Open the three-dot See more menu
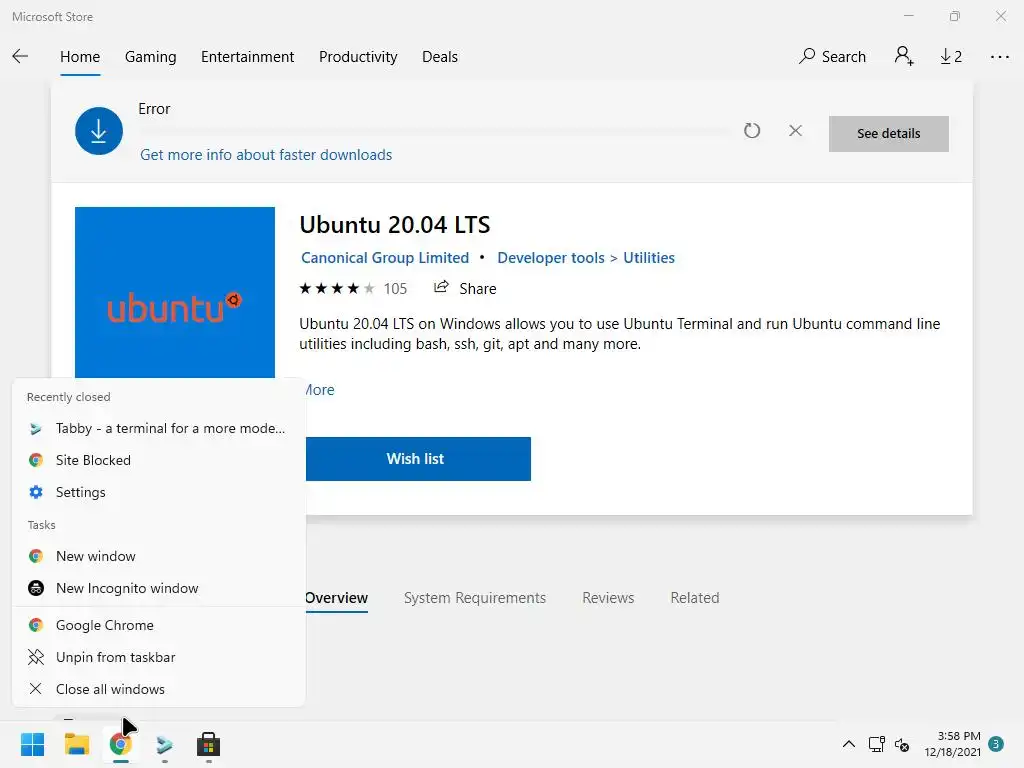The width and height of the screenshot is (1024, 768). (x=999, y=57)
